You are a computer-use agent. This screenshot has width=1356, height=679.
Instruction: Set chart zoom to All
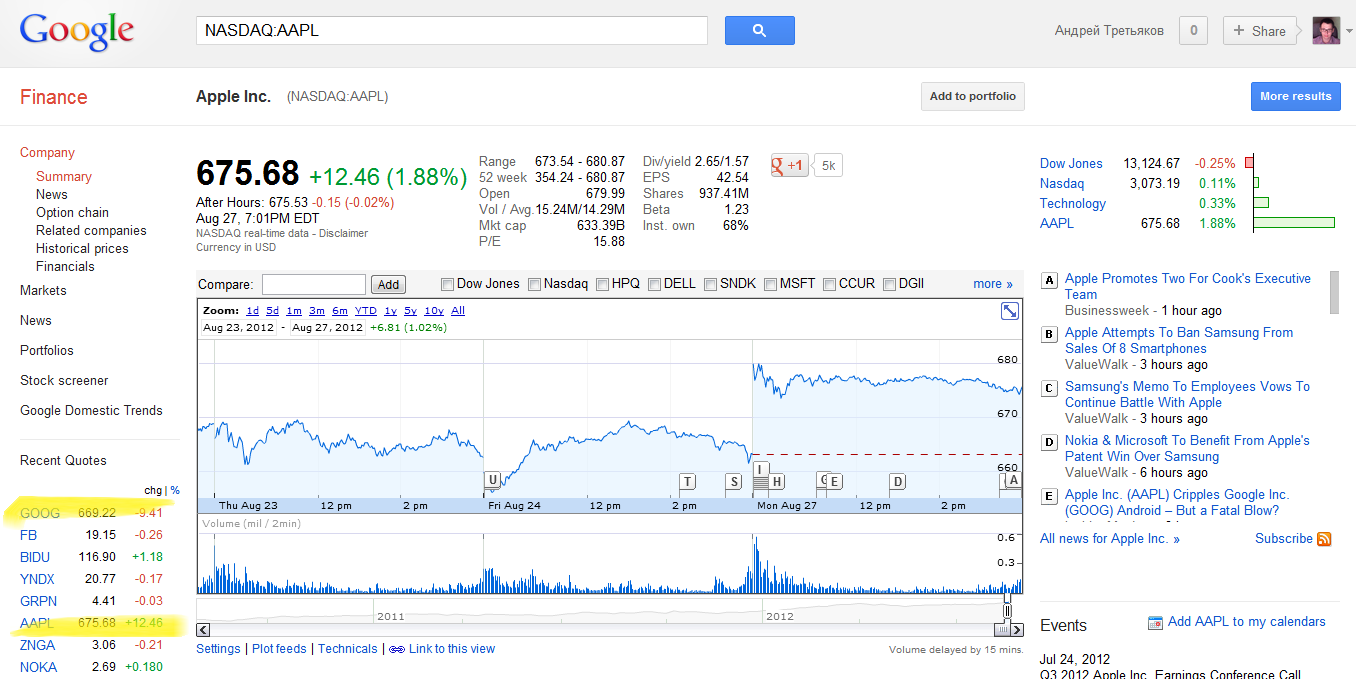tap(458, 311)
